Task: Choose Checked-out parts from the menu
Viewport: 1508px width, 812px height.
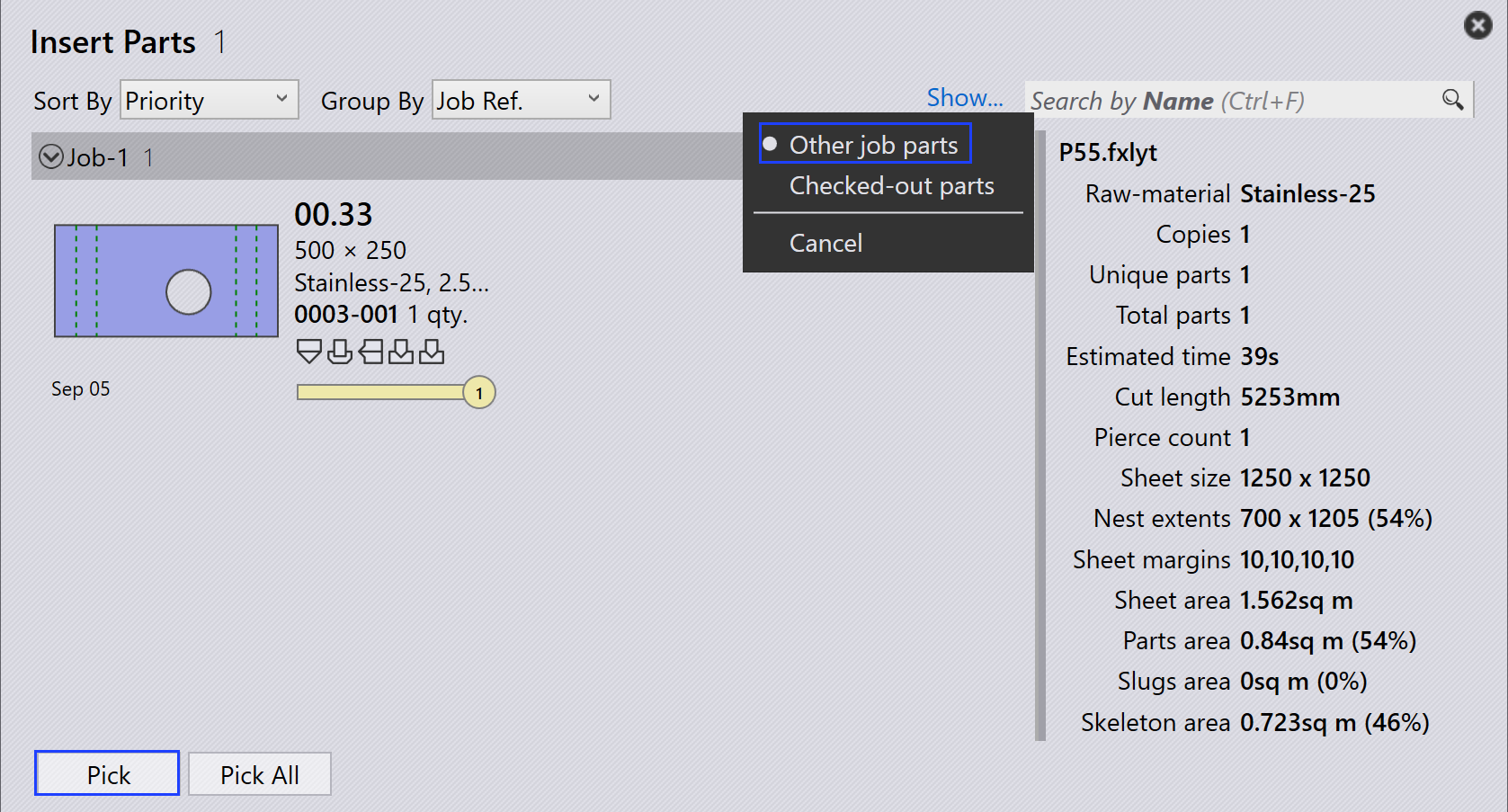Action: [x=891, y=185]
